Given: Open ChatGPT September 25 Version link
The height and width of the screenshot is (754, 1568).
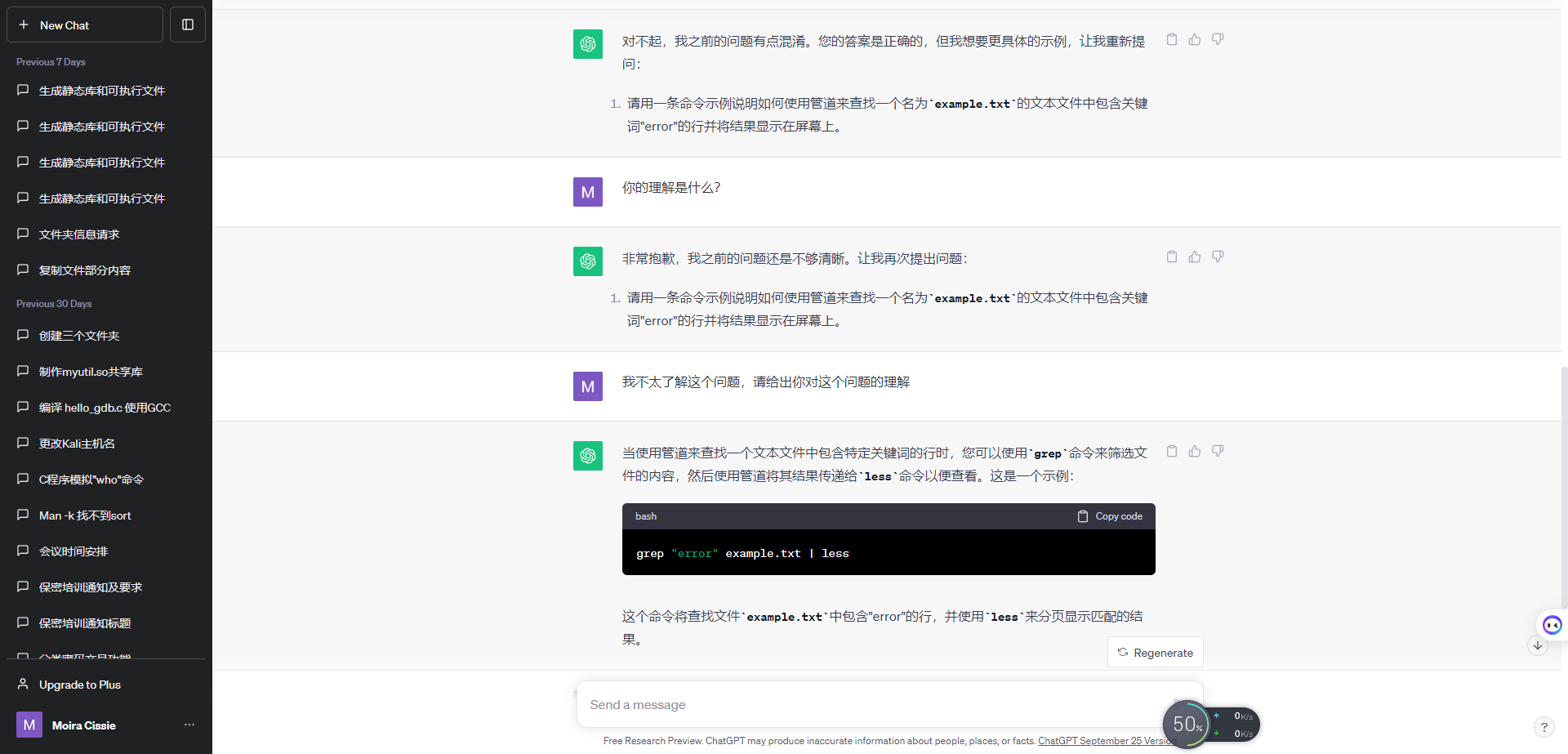Looking at the screenshot, I should 1105,741.
